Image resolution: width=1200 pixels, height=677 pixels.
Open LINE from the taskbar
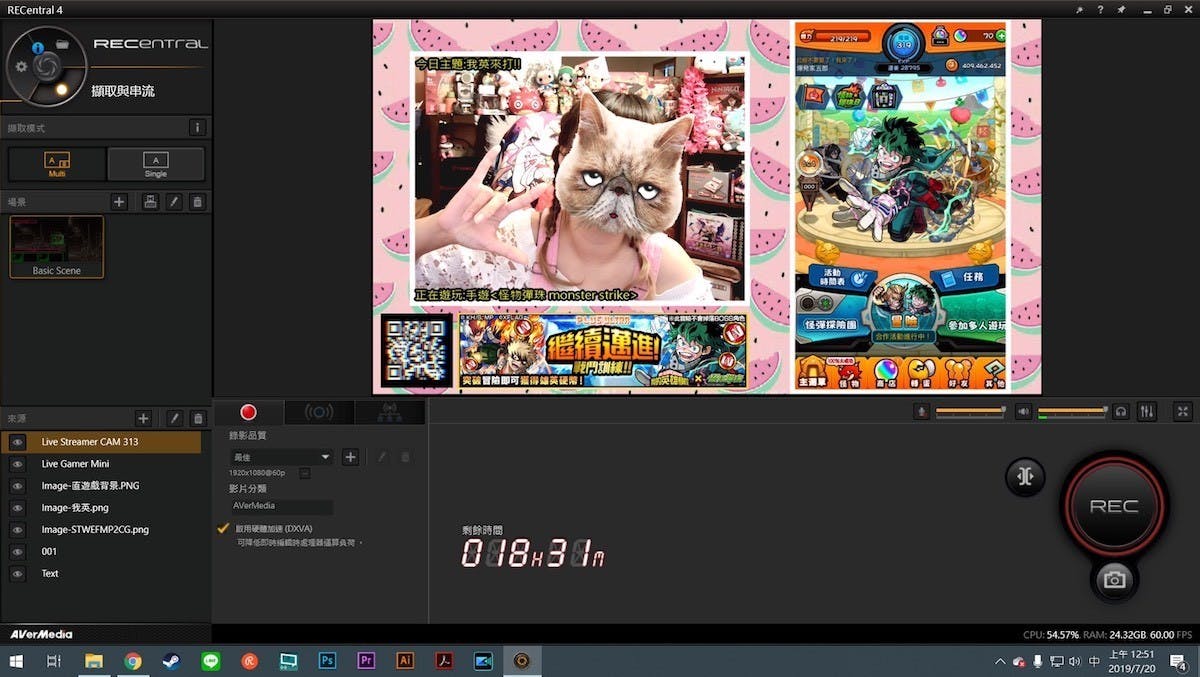[210, 661]
